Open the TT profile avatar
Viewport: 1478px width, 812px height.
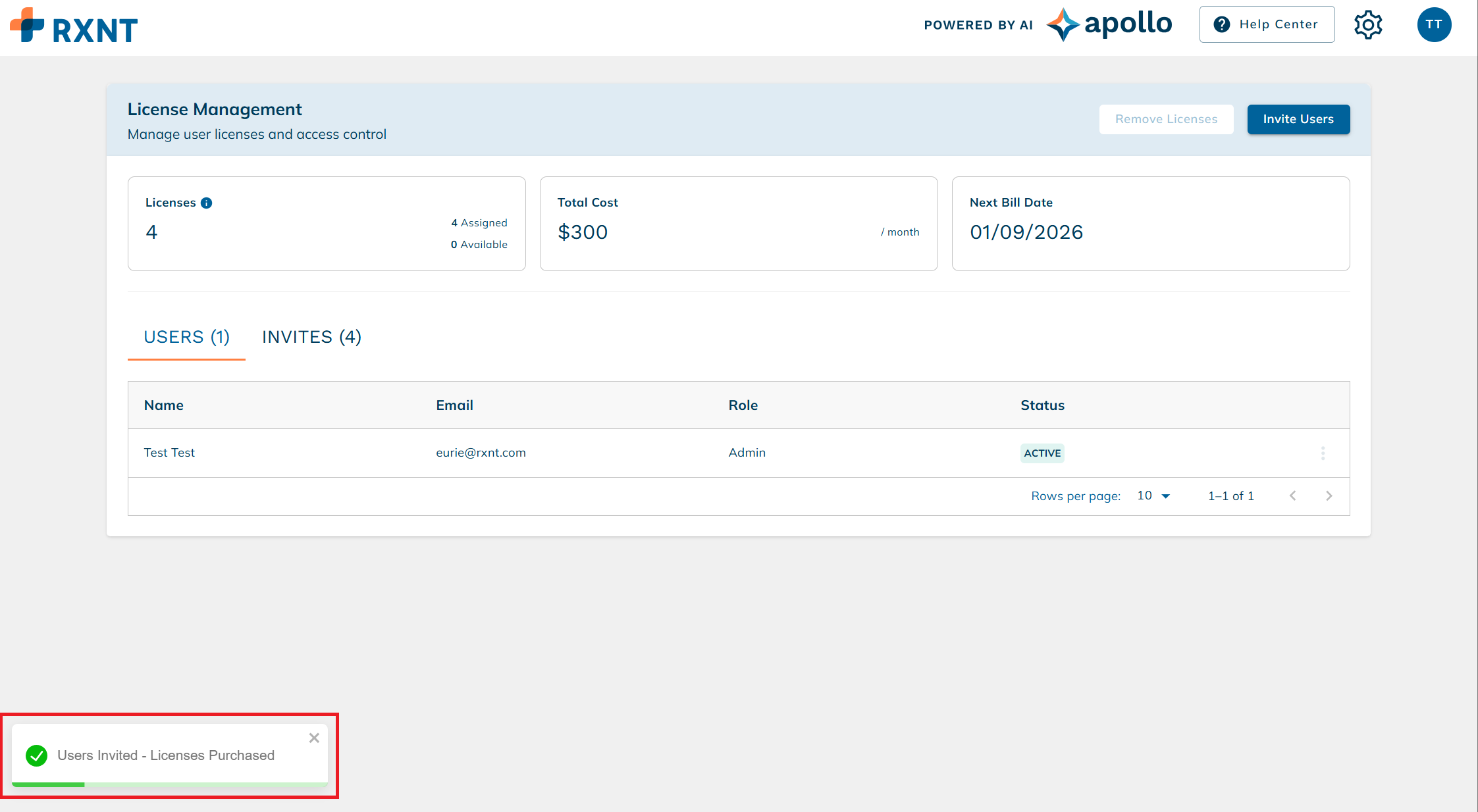1434,24
